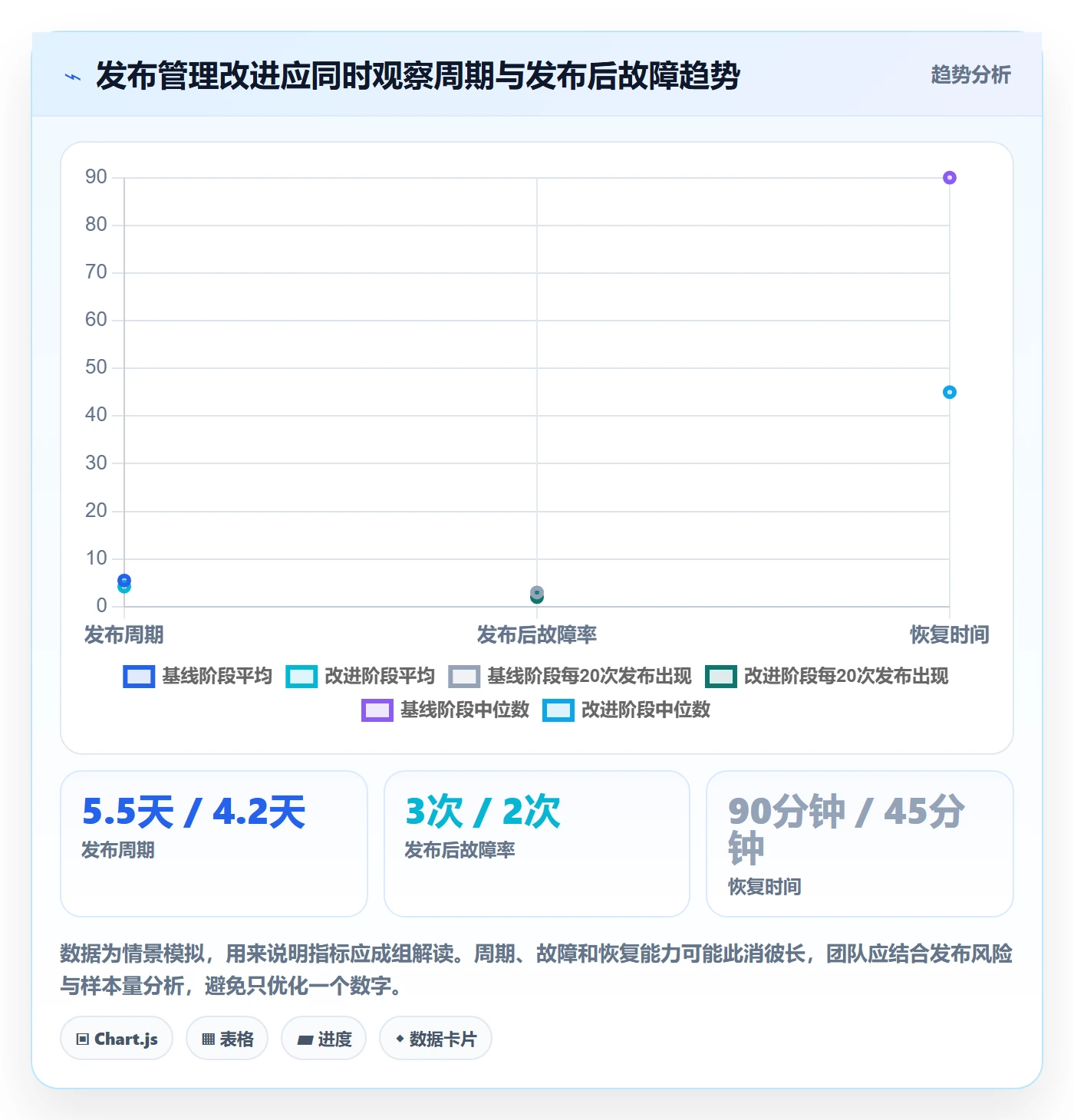Click the description paragraph starting 数据为情景模拟
1074x1120 pixels.
coord(536,970)
